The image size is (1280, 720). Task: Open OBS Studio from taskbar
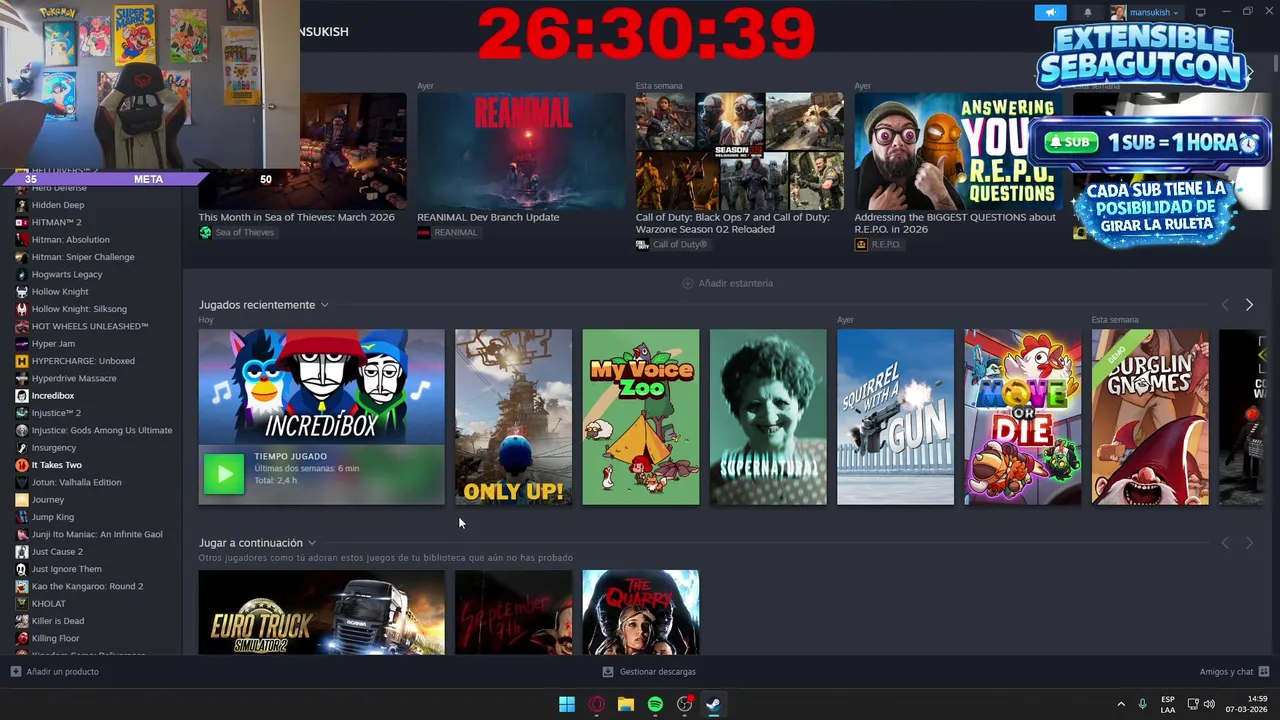click(685, 704)
